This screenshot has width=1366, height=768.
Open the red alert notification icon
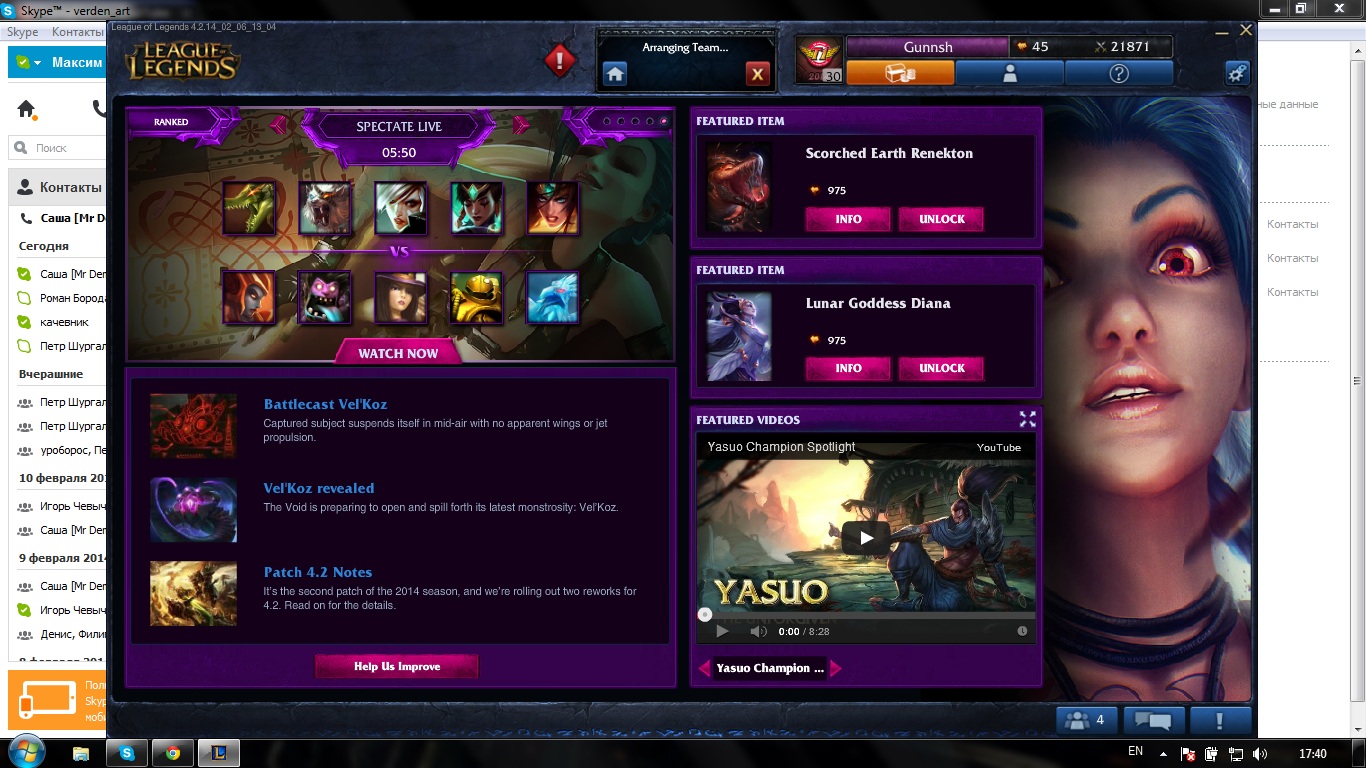tap(560, 61)
